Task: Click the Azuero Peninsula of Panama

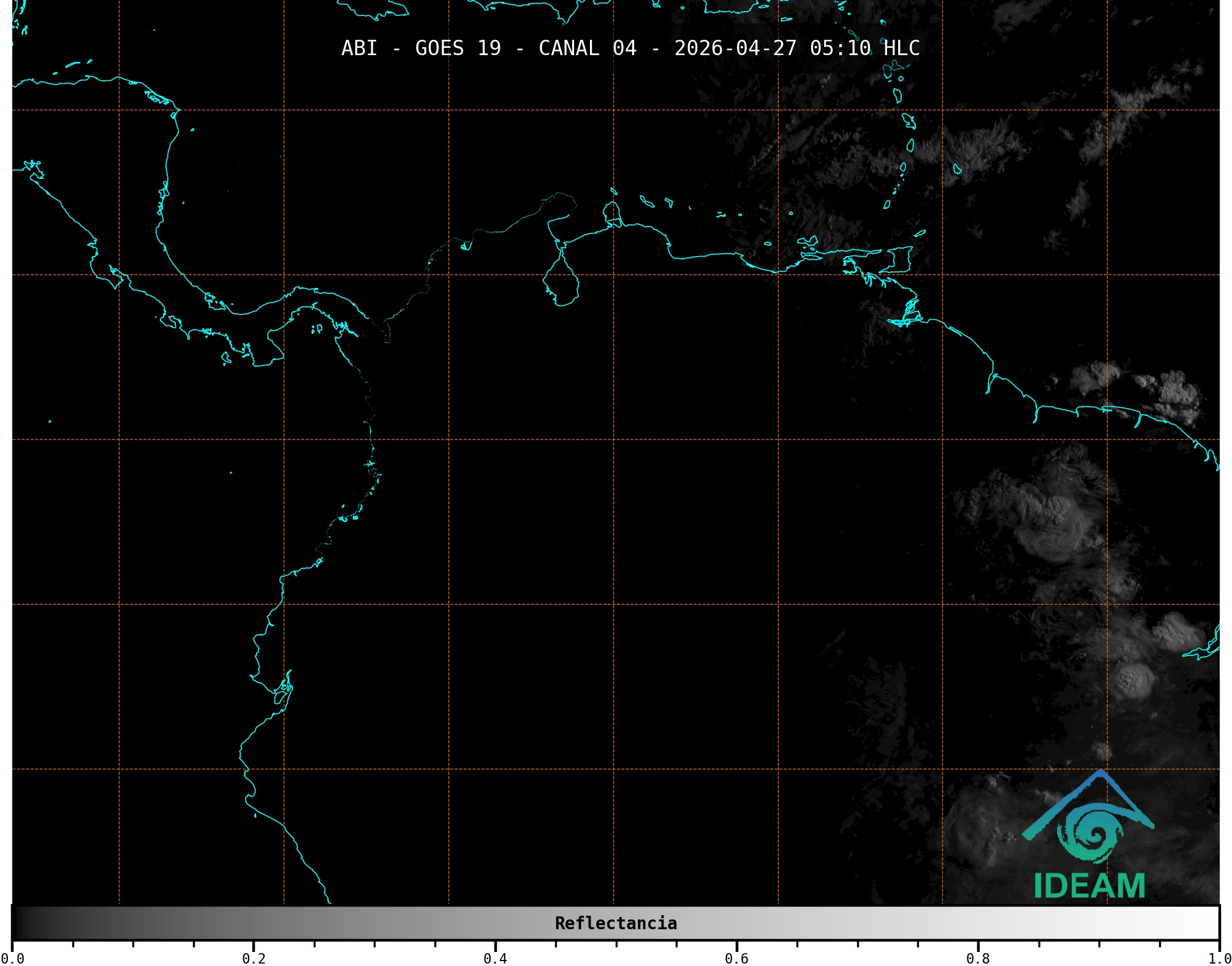Action: pos(268,353)
